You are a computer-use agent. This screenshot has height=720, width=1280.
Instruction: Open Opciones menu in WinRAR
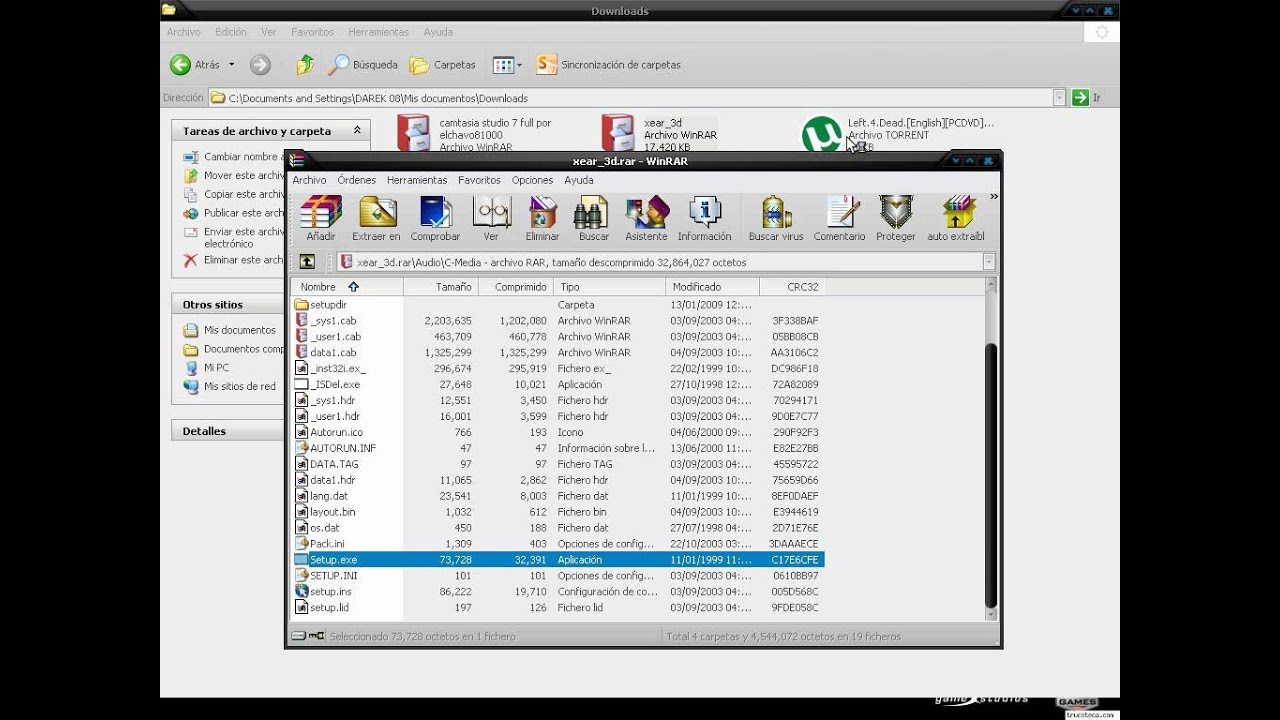pos(532,180)
